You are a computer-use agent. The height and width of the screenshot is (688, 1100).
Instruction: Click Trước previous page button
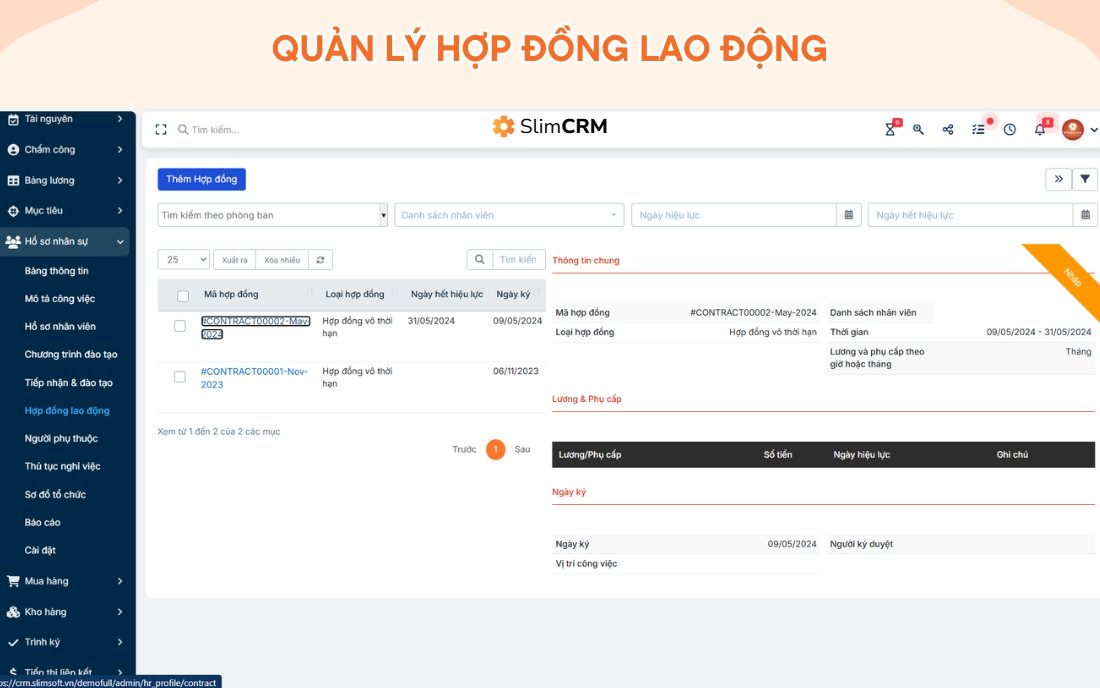click(464, 450)
